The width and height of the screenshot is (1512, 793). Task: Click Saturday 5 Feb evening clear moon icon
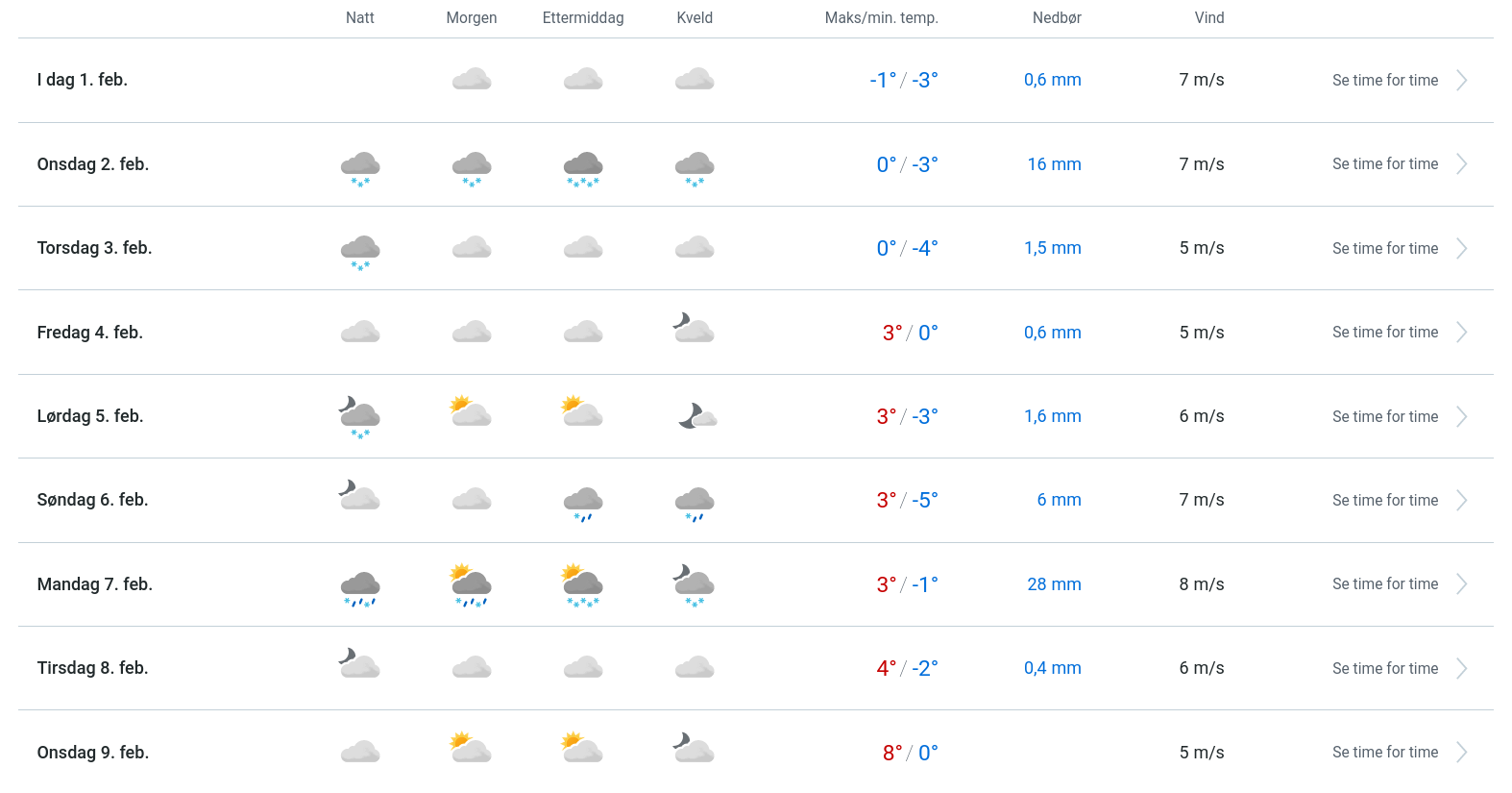coord(696,416)
